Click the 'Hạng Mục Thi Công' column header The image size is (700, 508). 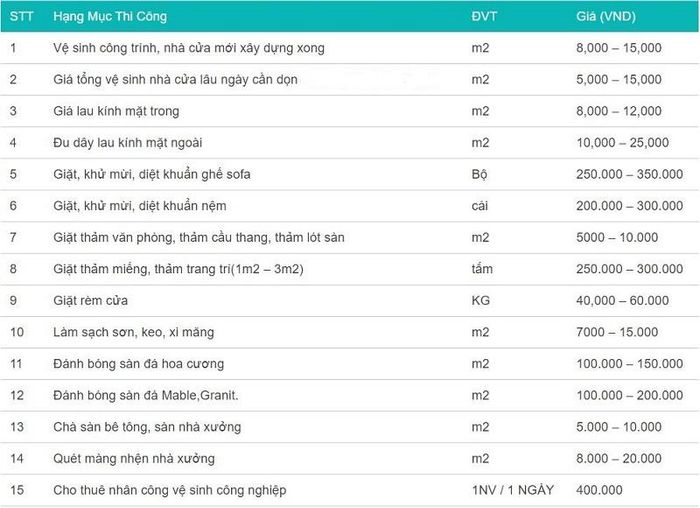coord(110,17)
